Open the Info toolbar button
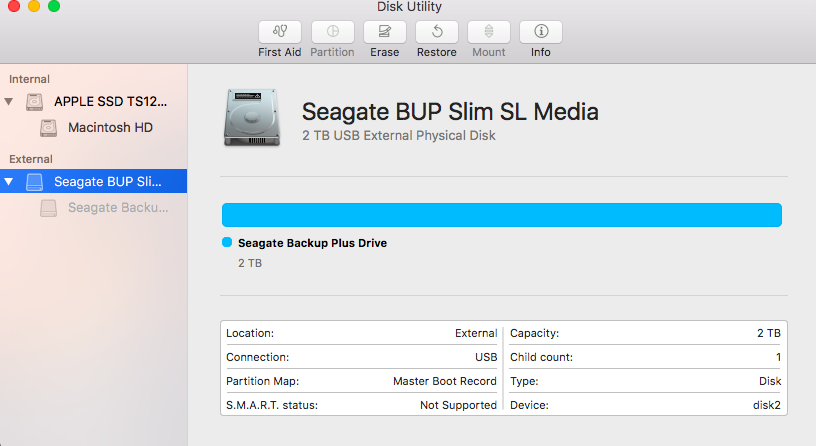Viewport: 816px width, 446px height. (x=541, y=32)
